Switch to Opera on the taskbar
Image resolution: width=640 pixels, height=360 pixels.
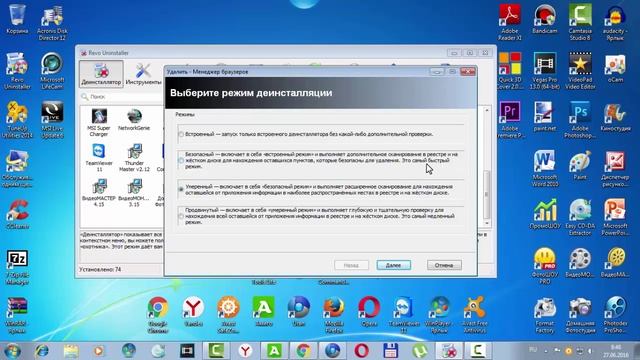pos(362,351)
